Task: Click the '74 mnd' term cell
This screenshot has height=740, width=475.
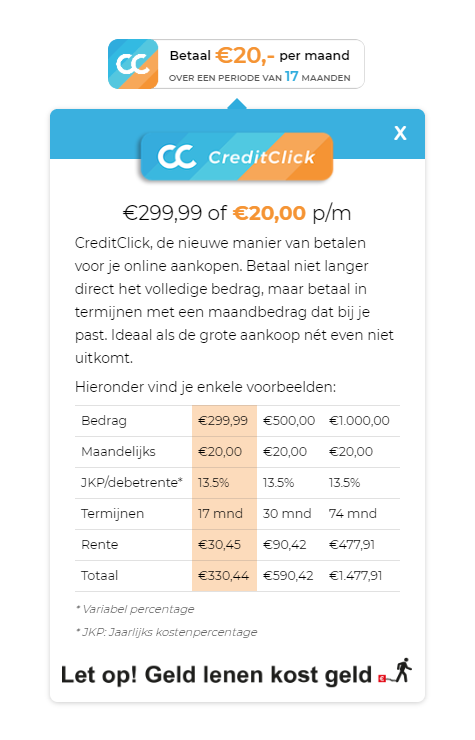Action: 353,513
